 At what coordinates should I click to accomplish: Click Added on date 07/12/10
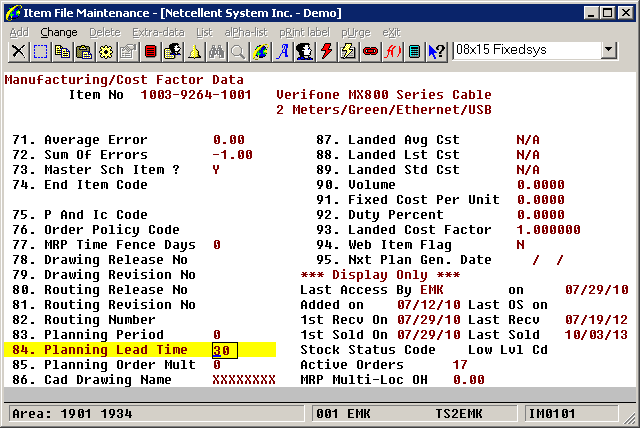(x=429, y=305)
